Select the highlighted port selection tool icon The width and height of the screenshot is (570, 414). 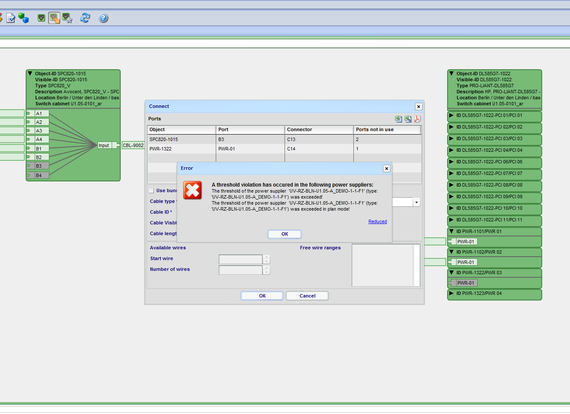[x=54, y=18]
